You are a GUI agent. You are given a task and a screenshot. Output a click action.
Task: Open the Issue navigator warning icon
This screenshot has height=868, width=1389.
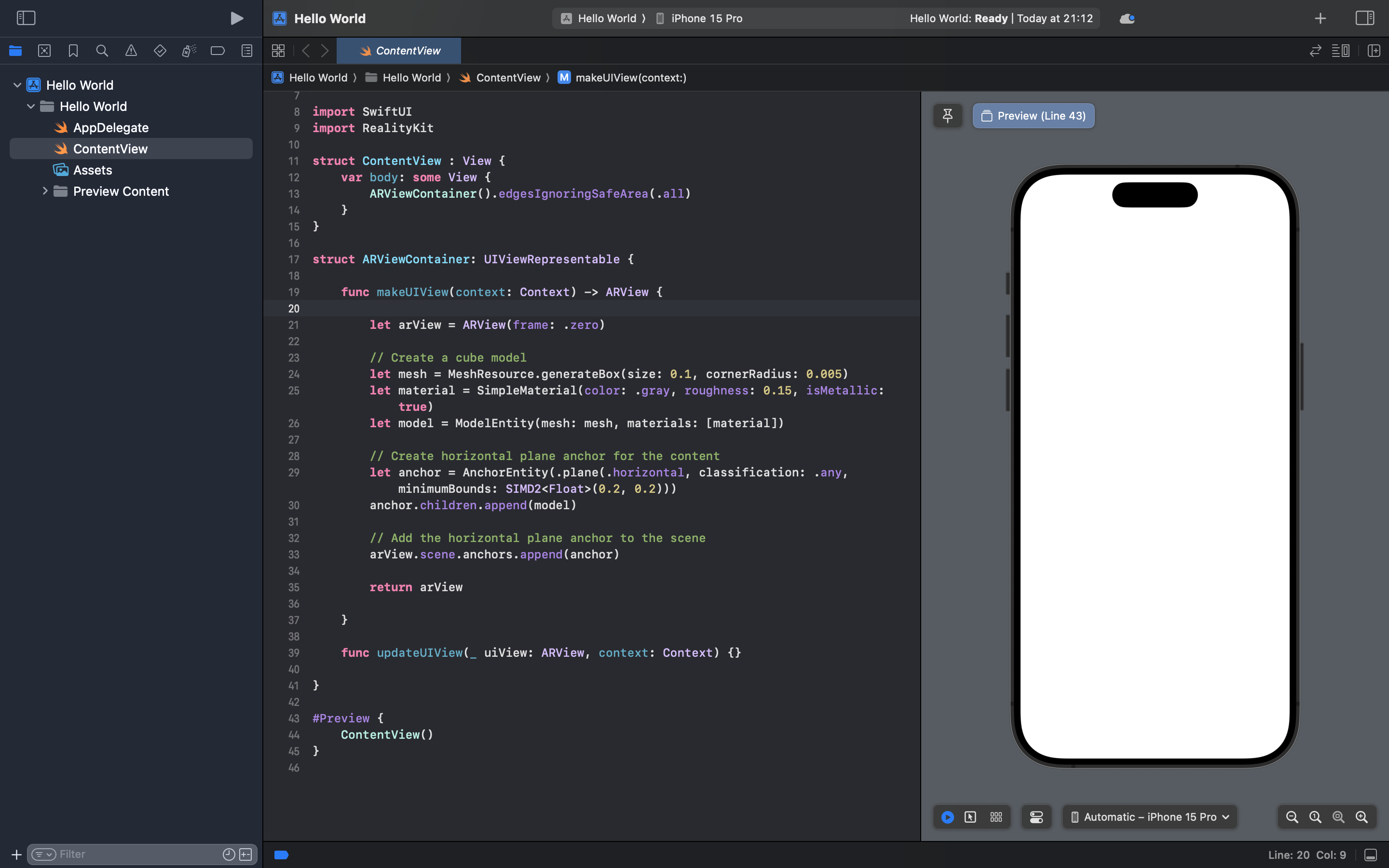tap(131, 51)
